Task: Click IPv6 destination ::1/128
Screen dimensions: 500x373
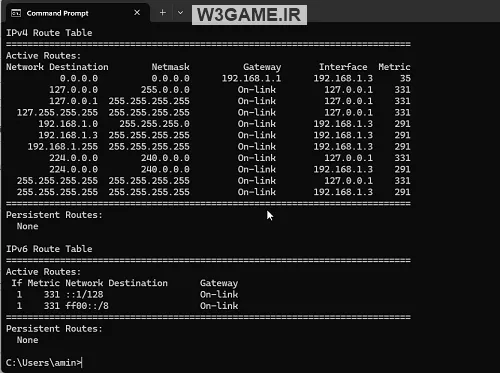Action: tap(84, 294)
